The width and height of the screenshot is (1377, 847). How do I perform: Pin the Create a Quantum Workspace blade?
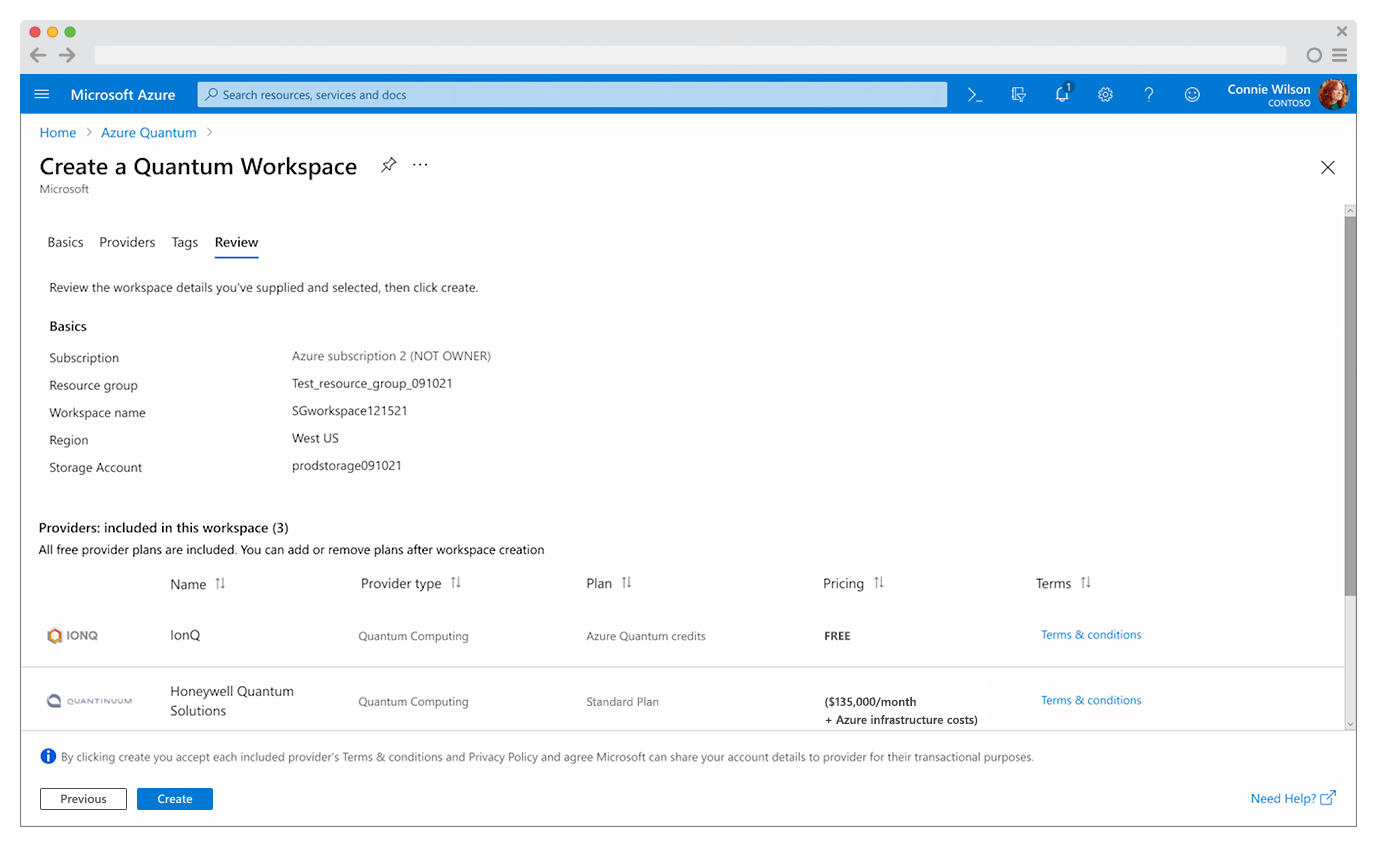pyautogui.click(x=388, y=165)
